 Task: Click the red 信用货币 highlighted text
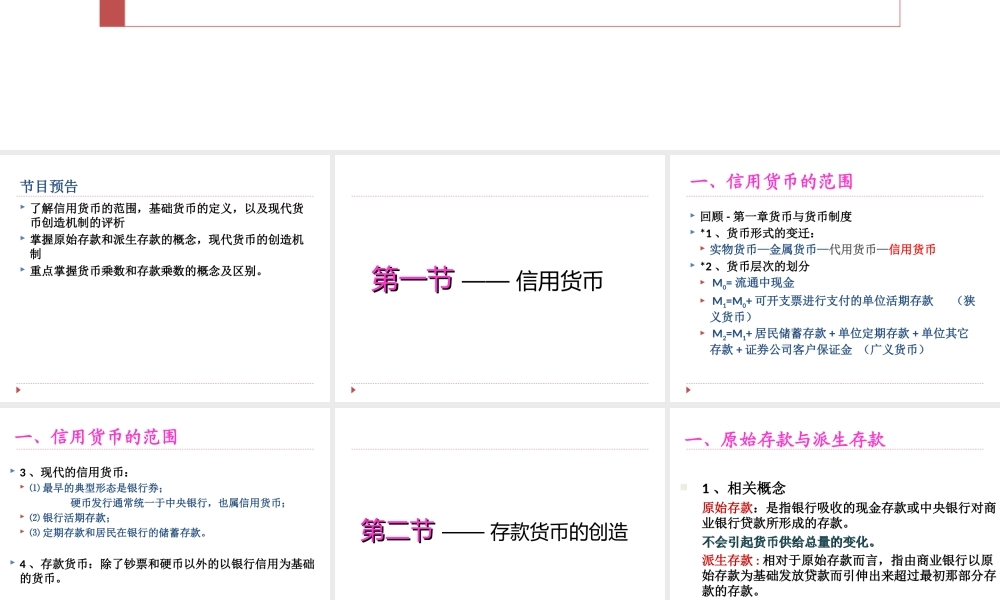tap(911, 248)
